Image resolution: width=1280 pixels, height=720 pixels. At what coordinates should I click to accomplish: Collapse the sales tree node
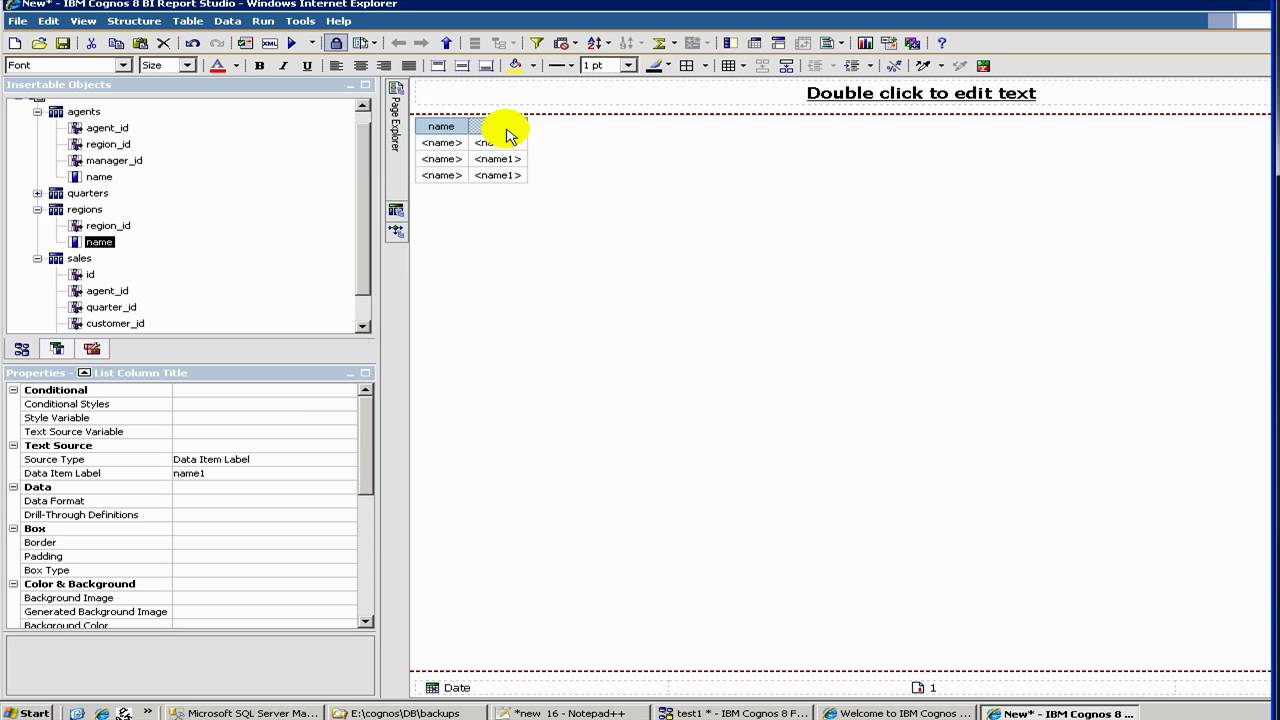click(x=38, y=258)
